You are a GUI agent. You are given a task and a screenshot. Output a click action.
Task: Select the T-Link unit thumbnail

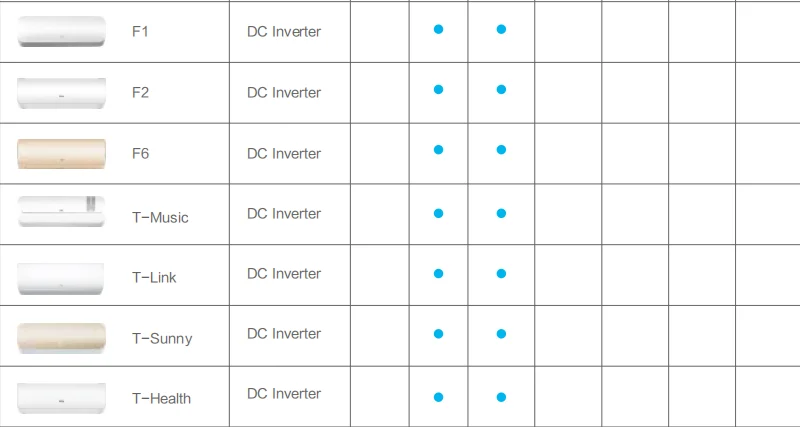tap(61, 277)
